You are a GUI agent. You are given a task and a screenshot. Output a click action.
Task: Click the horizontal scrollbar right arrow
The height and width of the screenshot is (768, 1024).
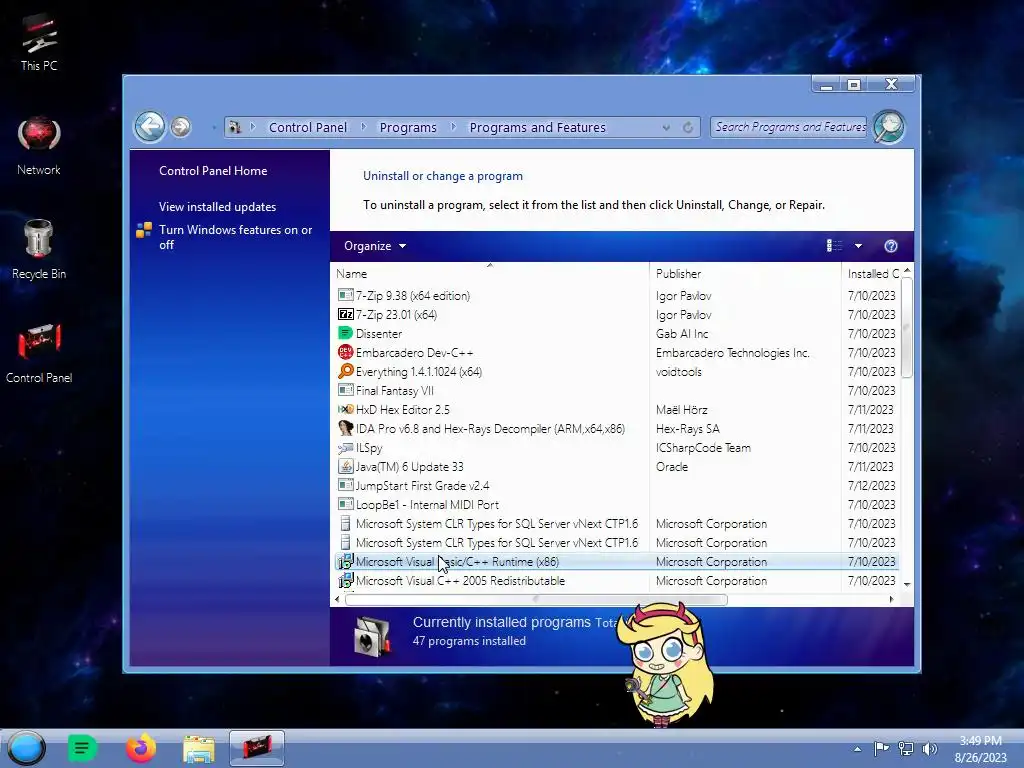click(891, 600)
